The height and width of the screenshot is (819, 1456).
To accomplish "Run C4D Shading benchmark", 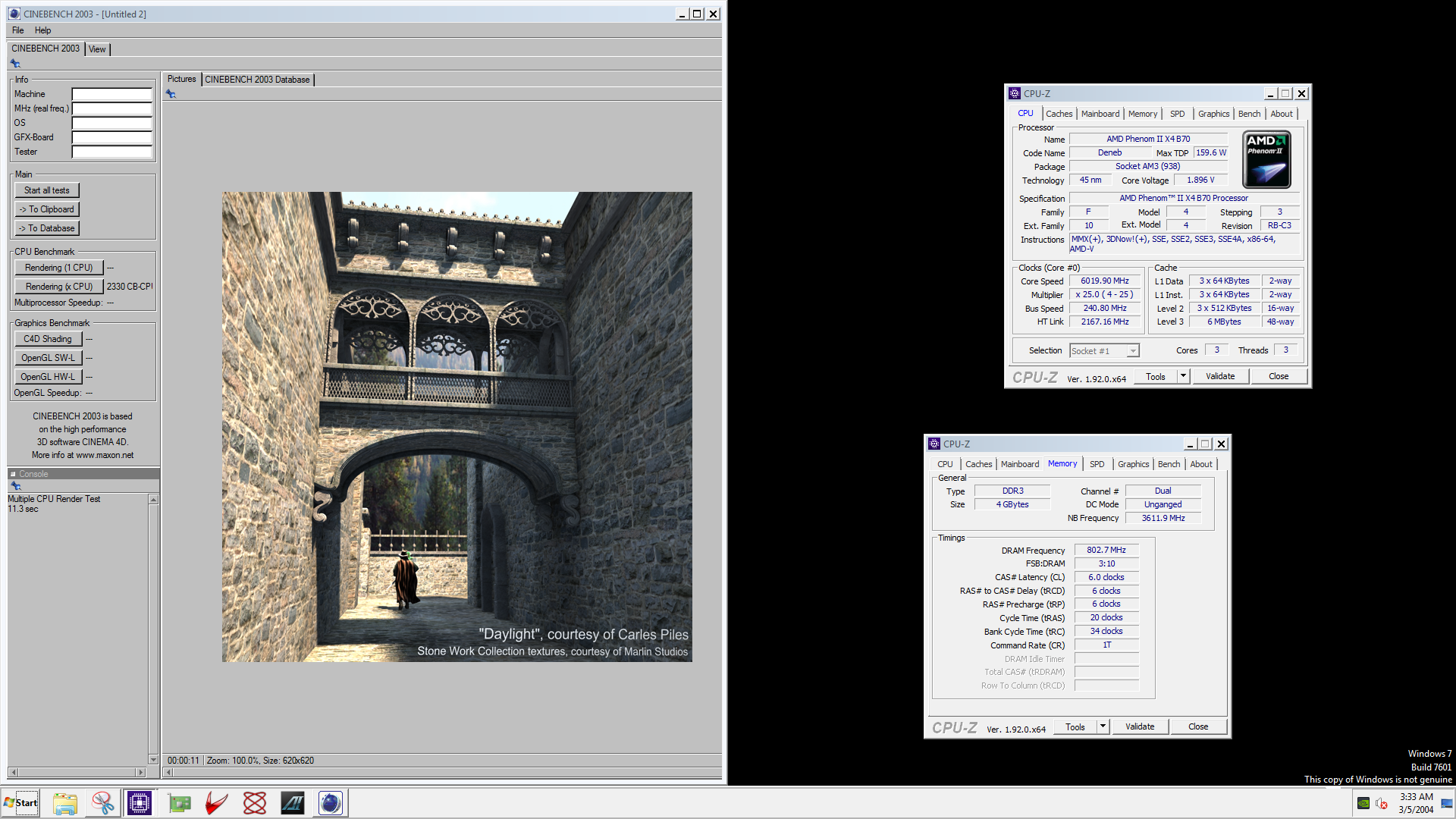I will coord(48,339).
